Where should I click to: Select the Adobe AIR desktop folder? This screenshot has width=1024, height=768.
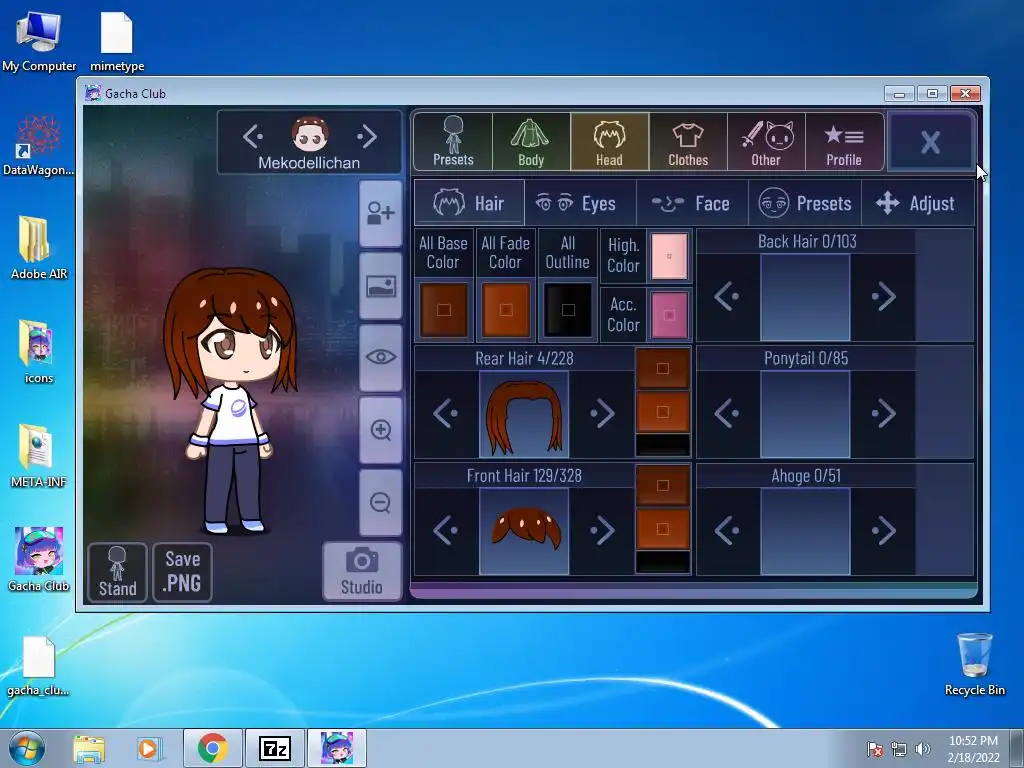(x=39, y=248)
